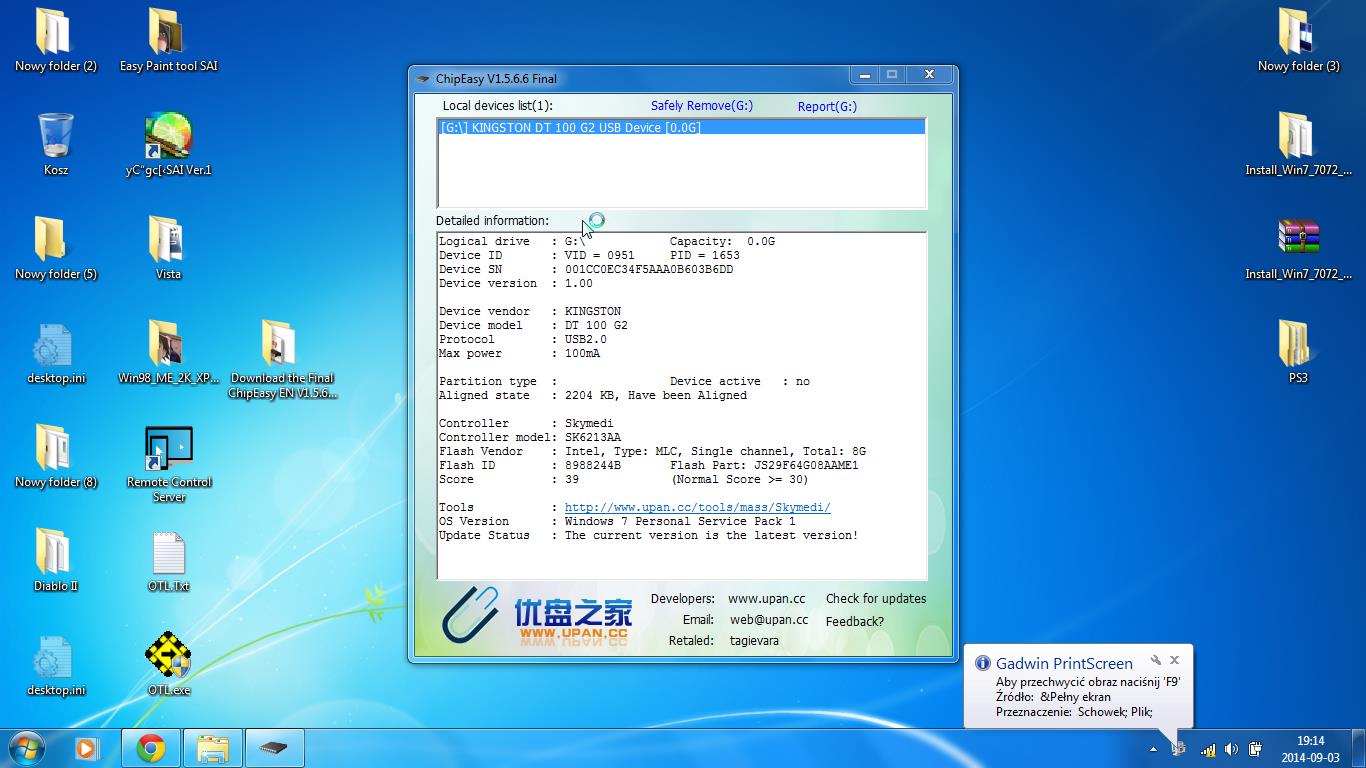Viewport: 1366px width, 768px height.
Task: Click the web@upan.cc email link
Action: pos(769,619)
